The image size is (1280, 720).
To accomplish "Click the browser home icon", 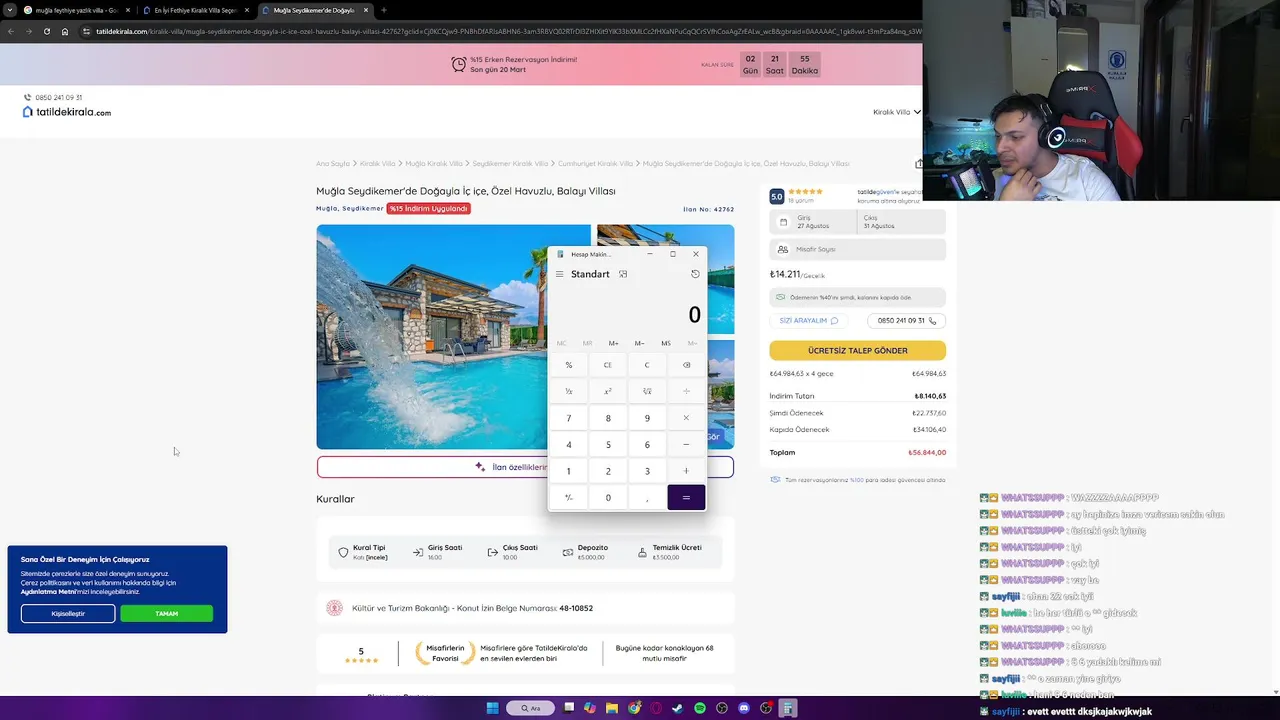I will (x=65, y=31).
